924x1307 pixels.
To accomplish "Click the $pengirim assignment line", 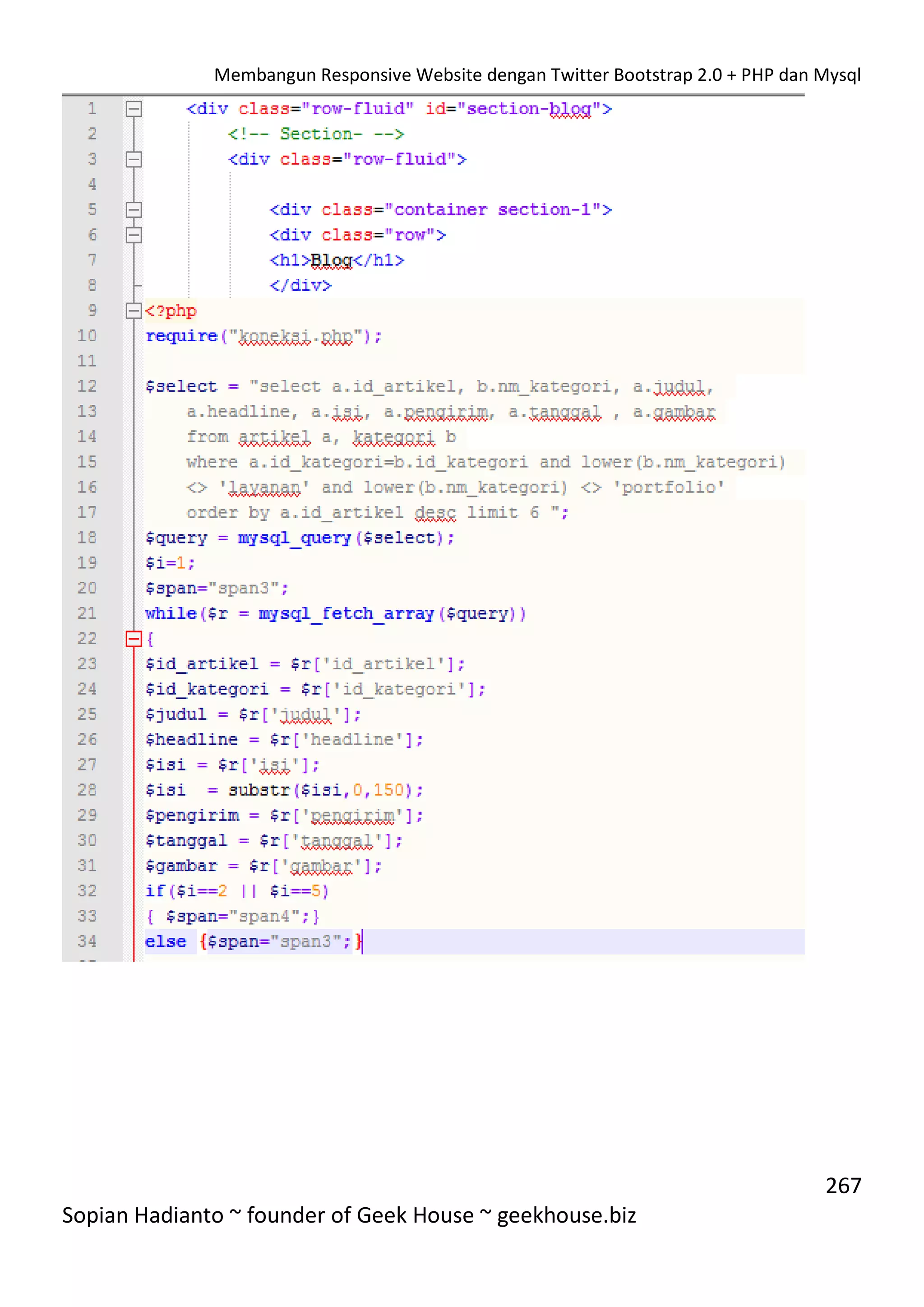I will [x=285, y=816].
